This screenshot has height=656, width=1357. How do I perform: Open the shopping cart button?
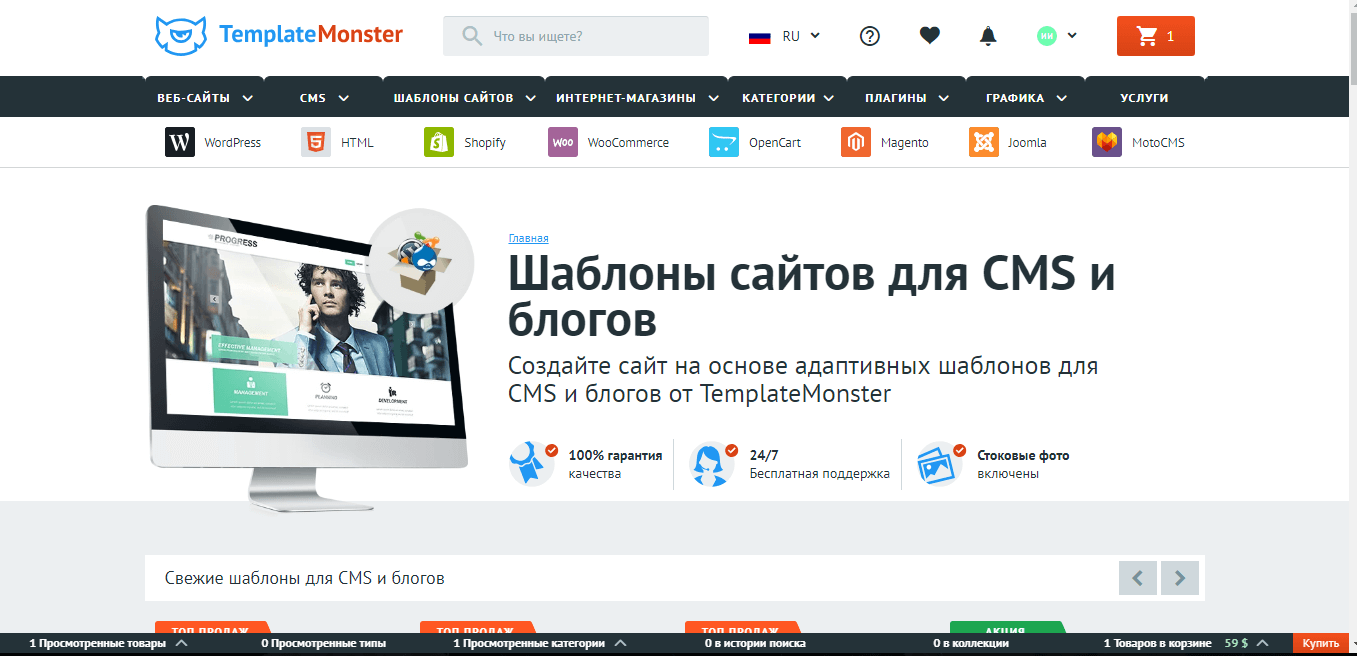(x=1155, y=36)
